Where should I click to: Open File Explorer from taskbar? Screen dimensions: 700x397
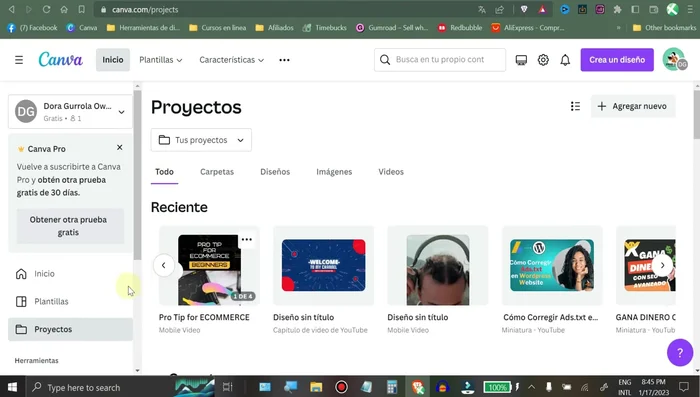click(x=316, y=387)
